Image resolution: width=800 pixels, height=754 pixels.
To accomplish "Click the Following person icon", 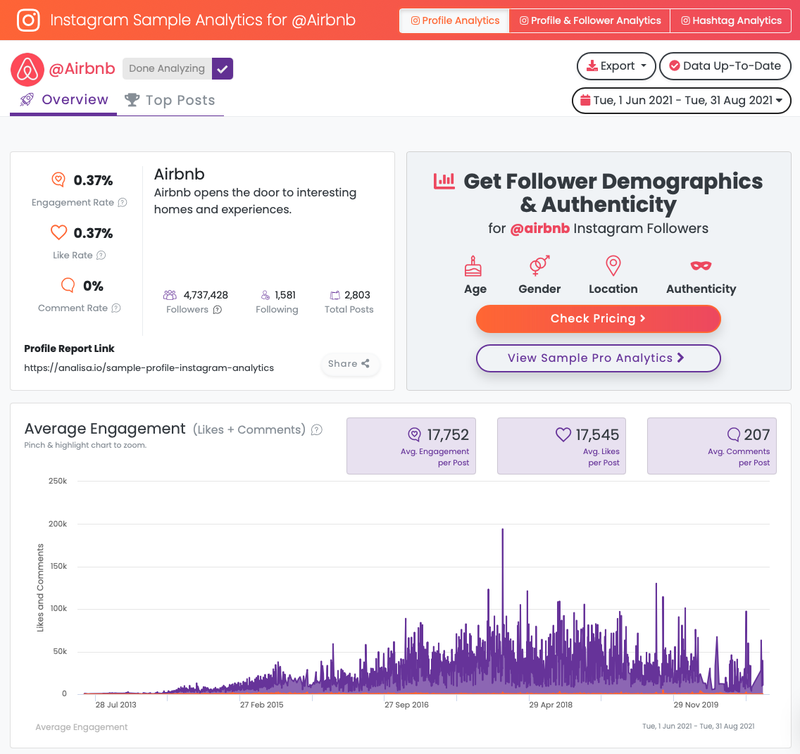I will [265, 295].
